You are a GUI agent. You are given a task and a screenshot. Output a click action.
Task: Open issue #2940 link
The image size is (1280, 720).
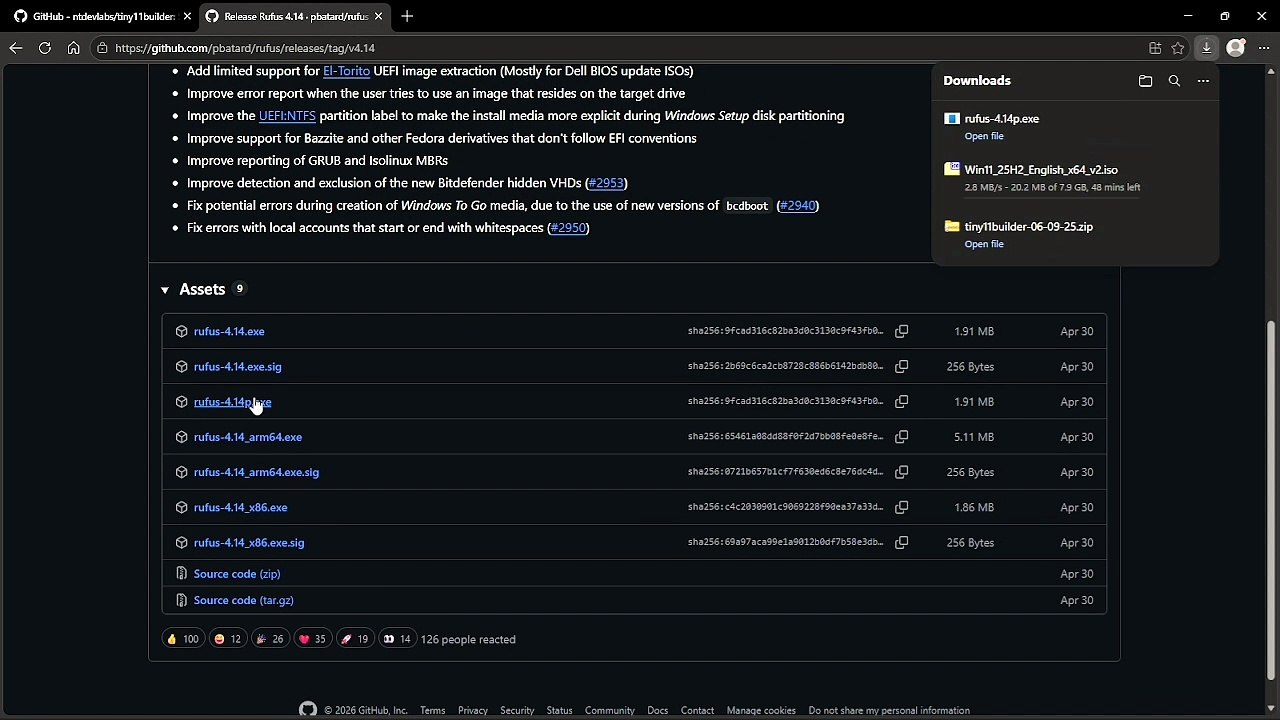(798, 205)
